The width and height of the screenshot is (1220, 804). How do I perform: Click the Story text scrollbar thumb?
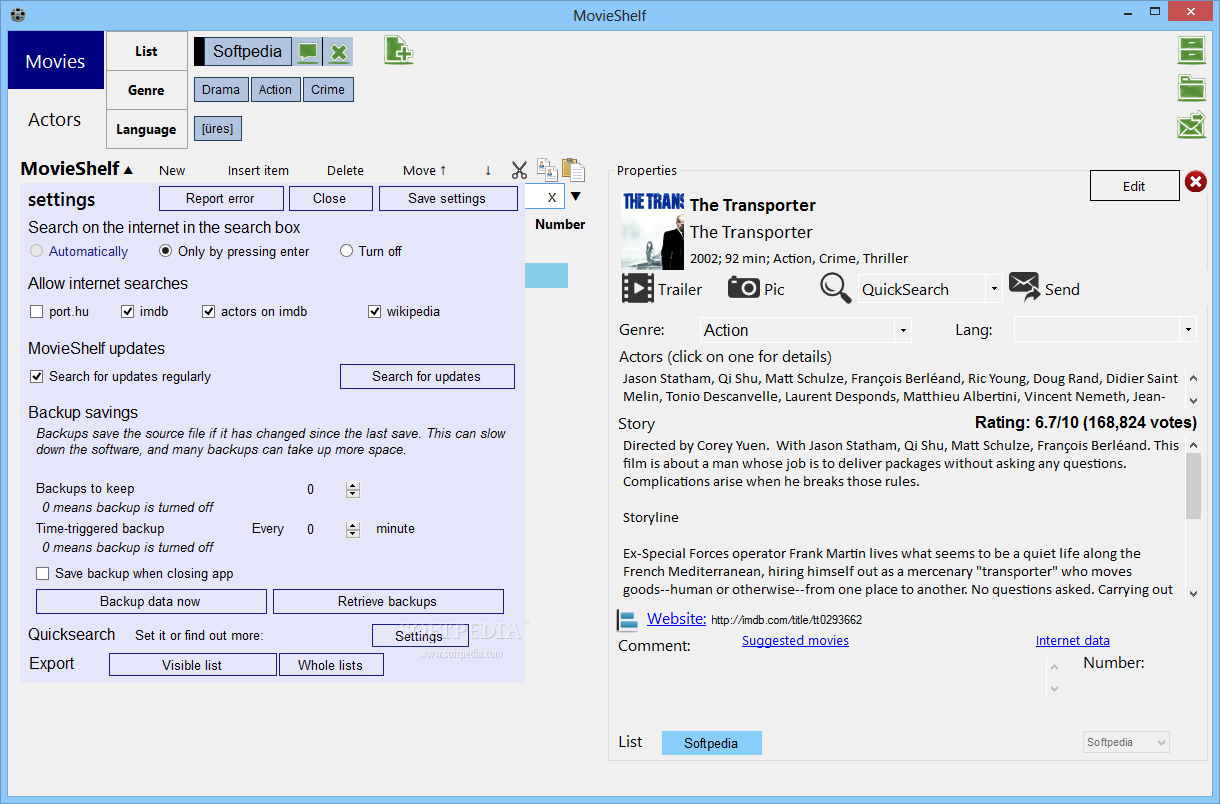coord(1193,485)
